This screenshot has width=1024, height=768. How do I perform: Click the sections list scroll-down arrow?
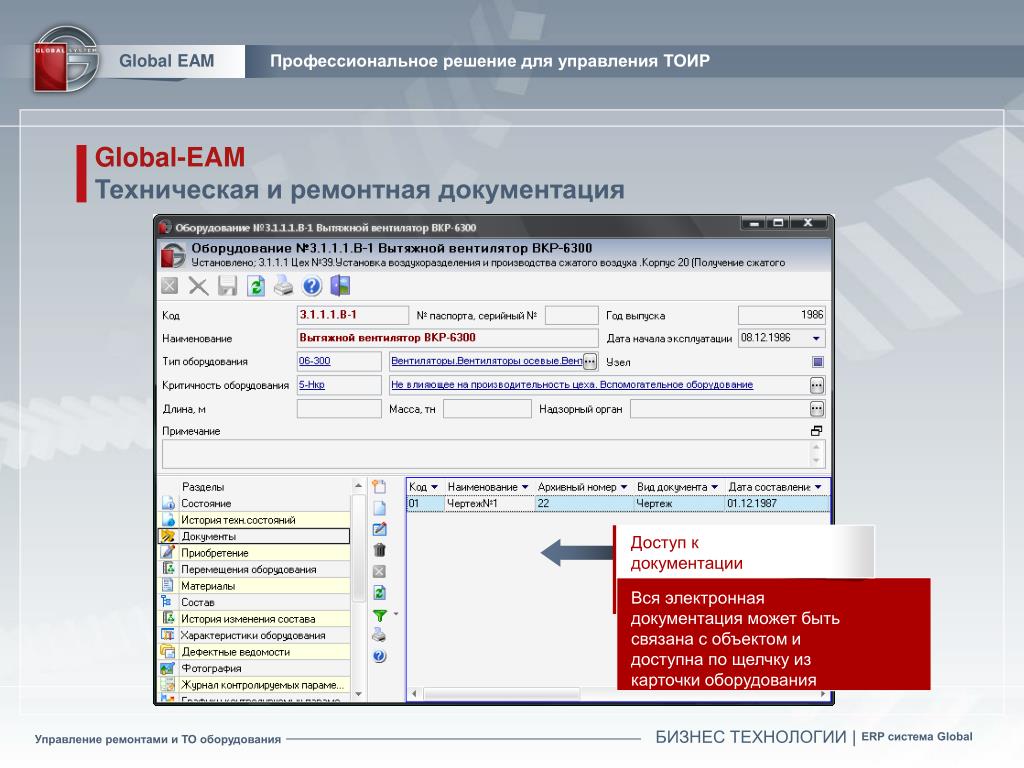(358, 694)
